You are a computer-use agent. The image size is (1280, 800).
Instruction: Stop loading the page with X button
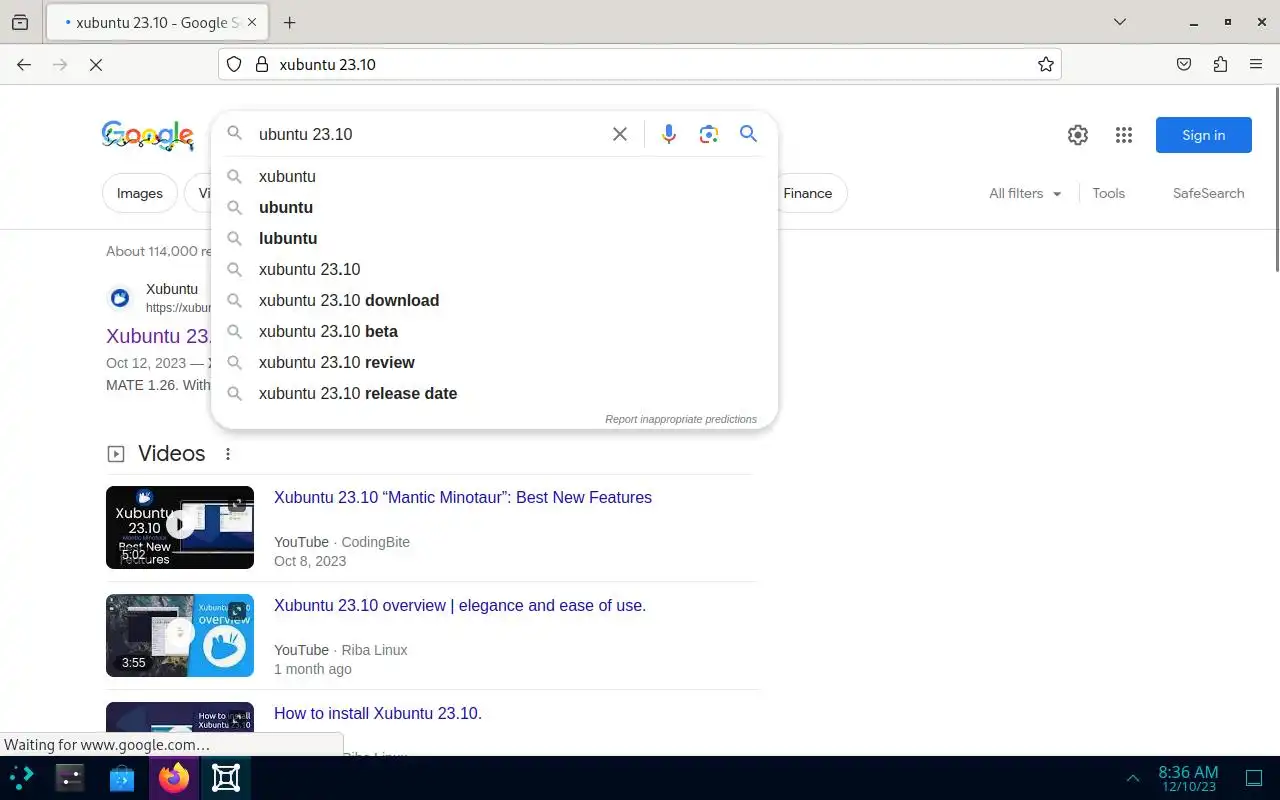(x=96, y=64)
